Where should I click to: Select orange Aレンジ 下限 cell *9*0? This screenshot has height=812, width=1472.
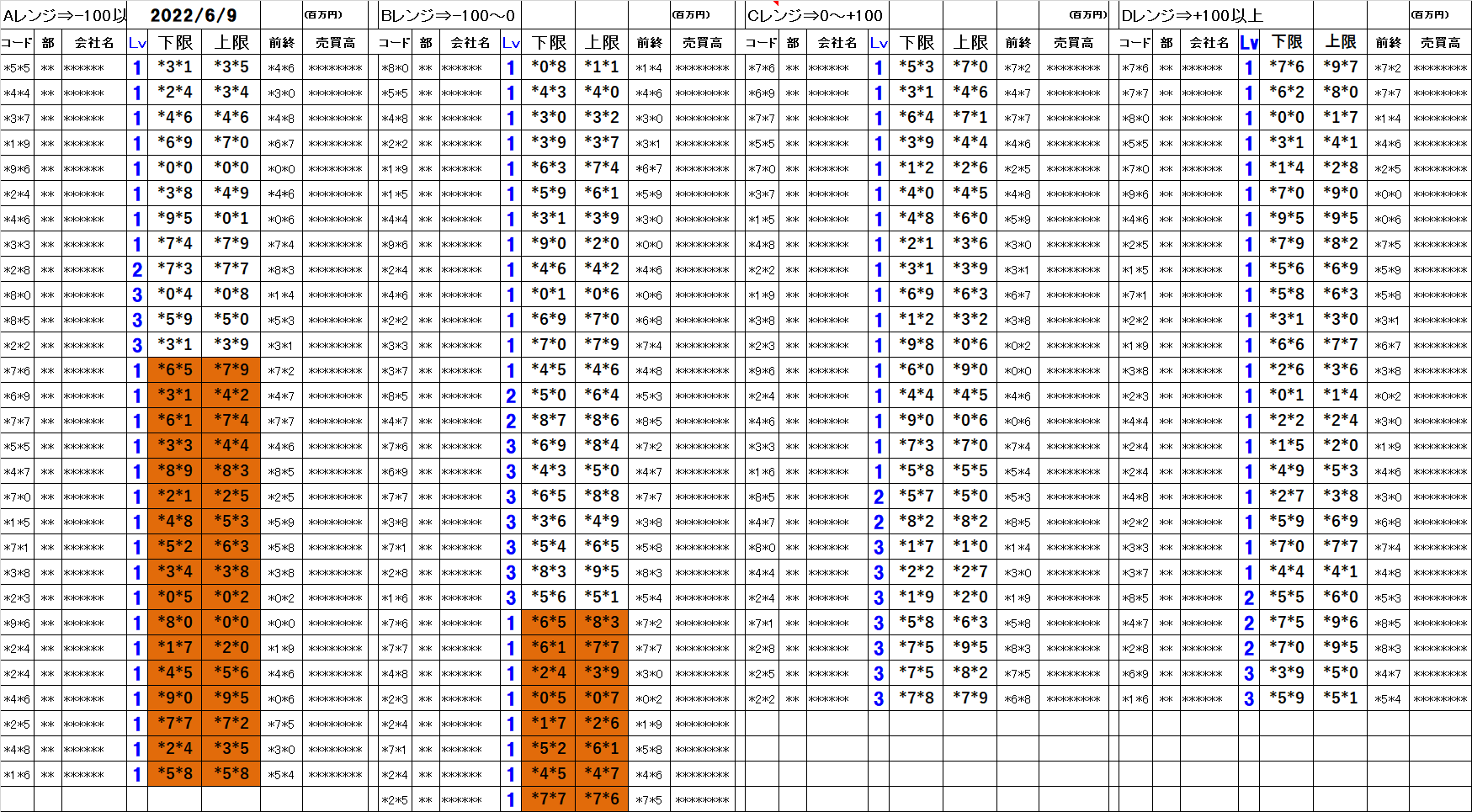[x=175, y=698]
